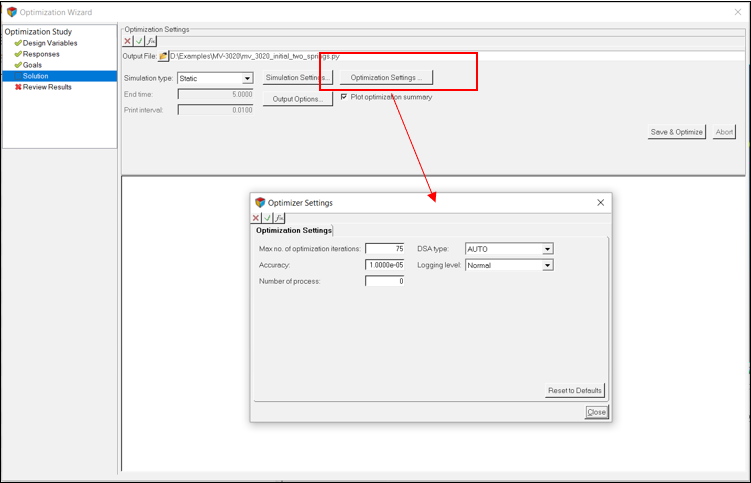The height and width of the screenshot is (483, 751).
Task: Select the Solution step in the tree
Action: click(59, 76)
